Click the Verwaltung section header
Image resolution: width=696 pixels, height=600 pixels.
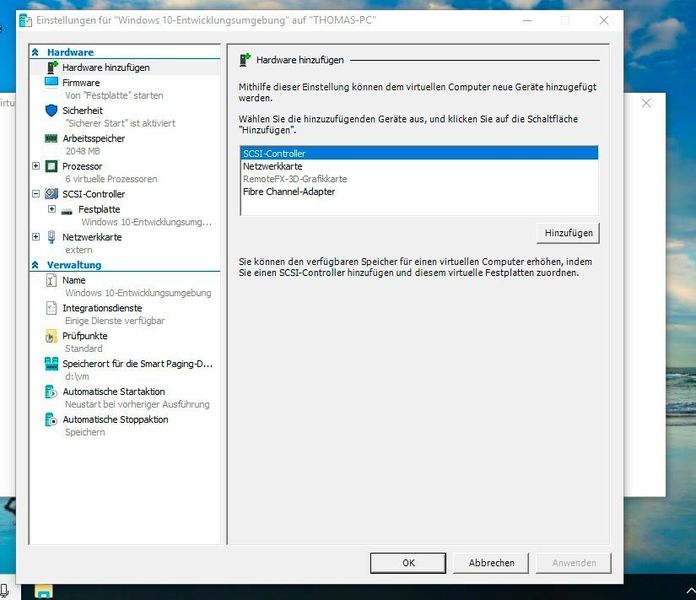[74, 265]
